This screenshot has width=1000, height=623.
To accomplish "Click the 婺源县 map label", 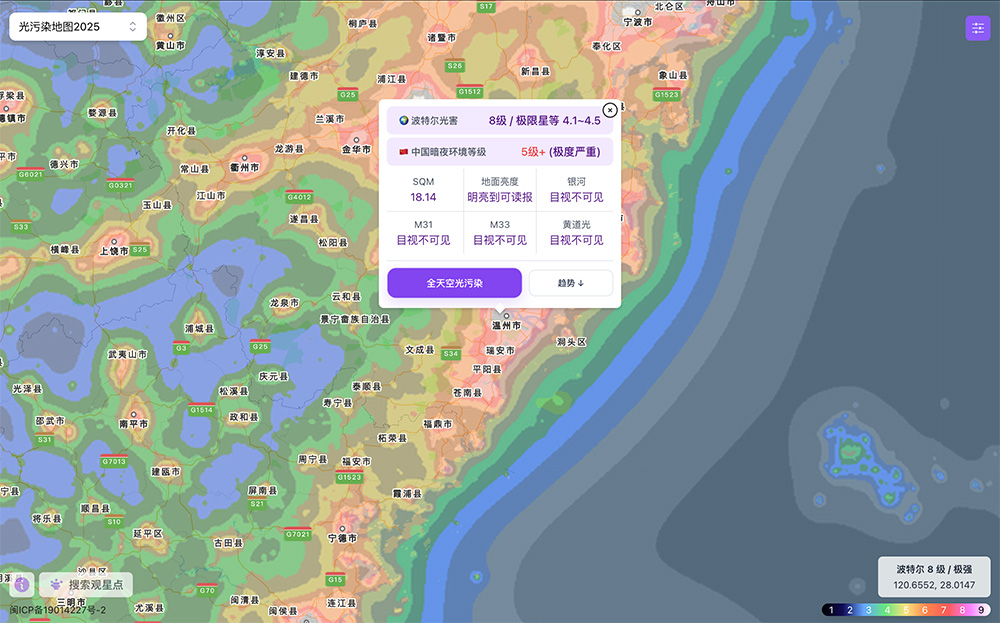I will 103,113.
